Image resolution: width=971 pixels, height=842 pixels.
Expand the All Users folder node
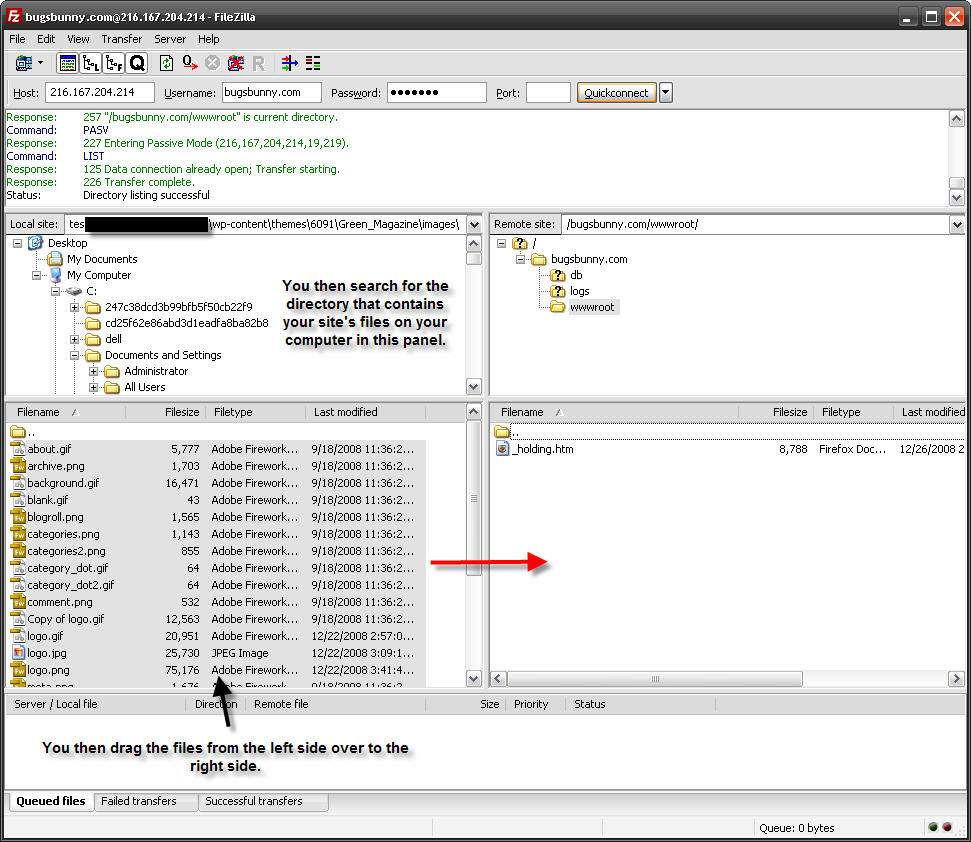tap(94, 388)
